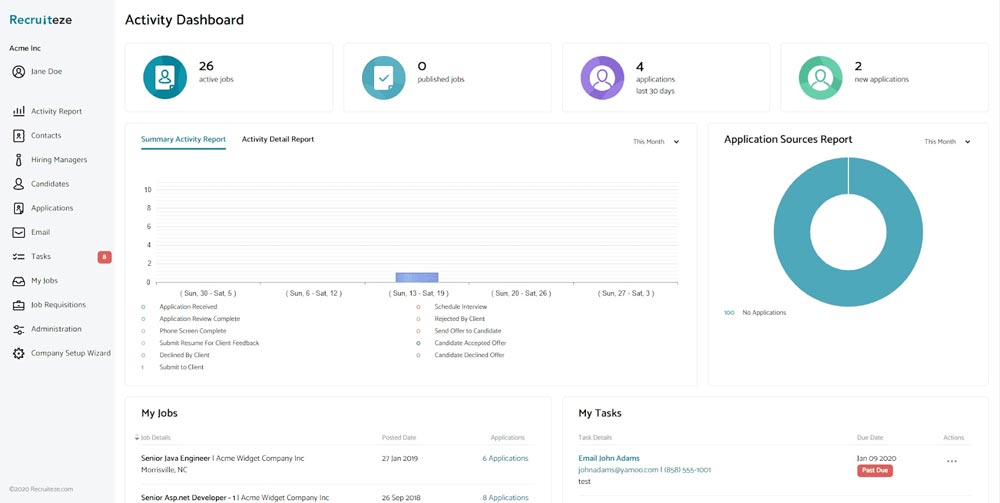Viewport: 1000px width, 503px height.
Task: Toggle the Application Received legend marker
Action: click(143, 307)
